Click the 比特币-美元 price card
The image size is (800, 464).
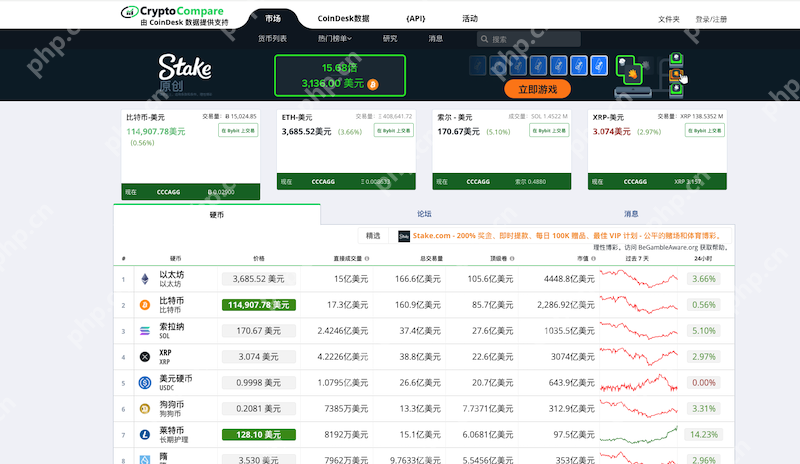pyautogui.click(x=191, y=155)
